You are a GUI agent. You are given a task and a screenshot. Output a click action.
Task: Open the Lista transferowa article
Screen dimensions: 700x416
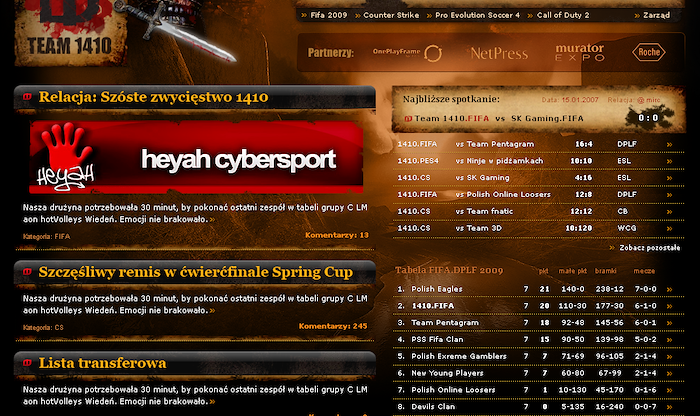[x=102, y=363]
